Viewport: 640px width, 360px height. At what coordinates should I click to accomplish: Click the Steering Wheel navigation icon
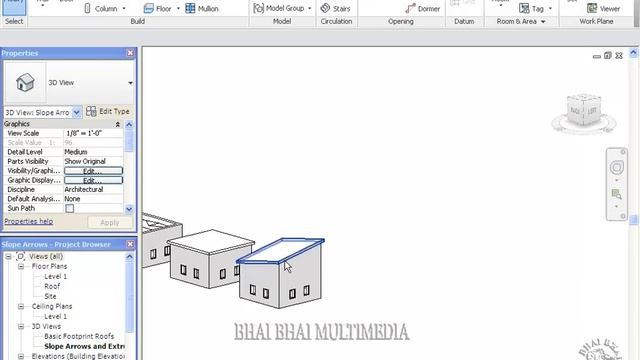[x=616, y=167]
